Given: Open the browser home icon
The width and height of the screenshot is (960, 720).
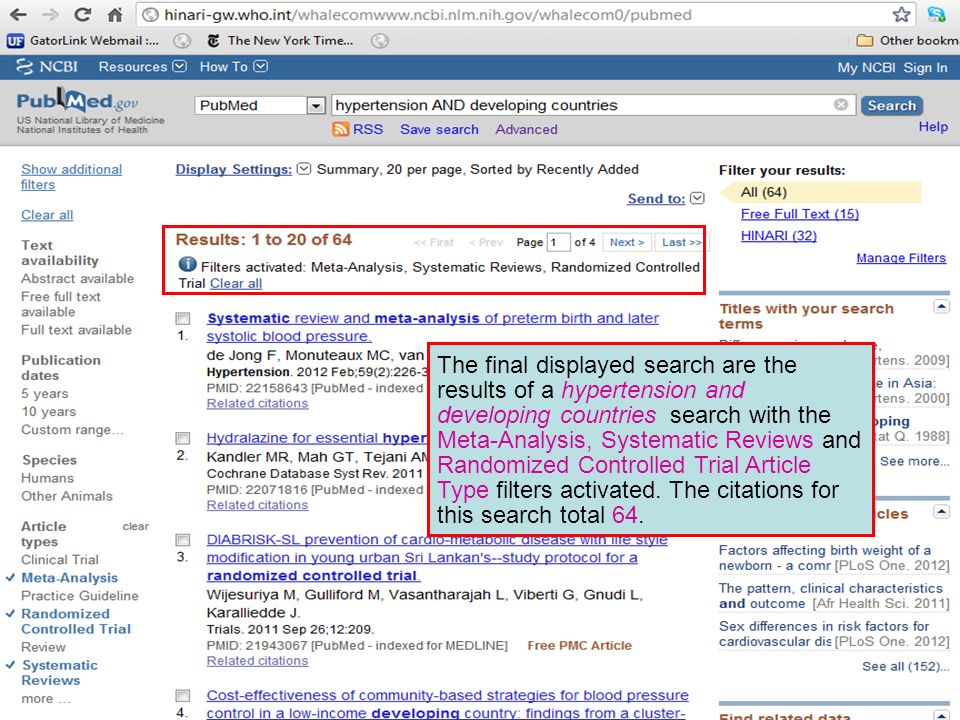Looking at the screenshot, I should pyautogui.click(x=114, y=14).
